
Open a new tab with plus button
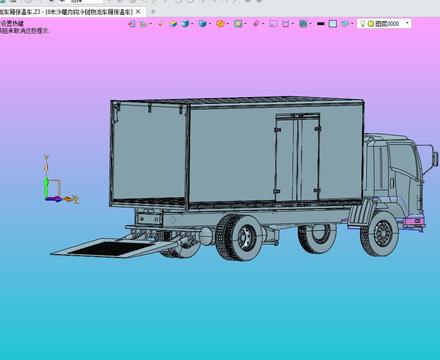coord(153,12)
